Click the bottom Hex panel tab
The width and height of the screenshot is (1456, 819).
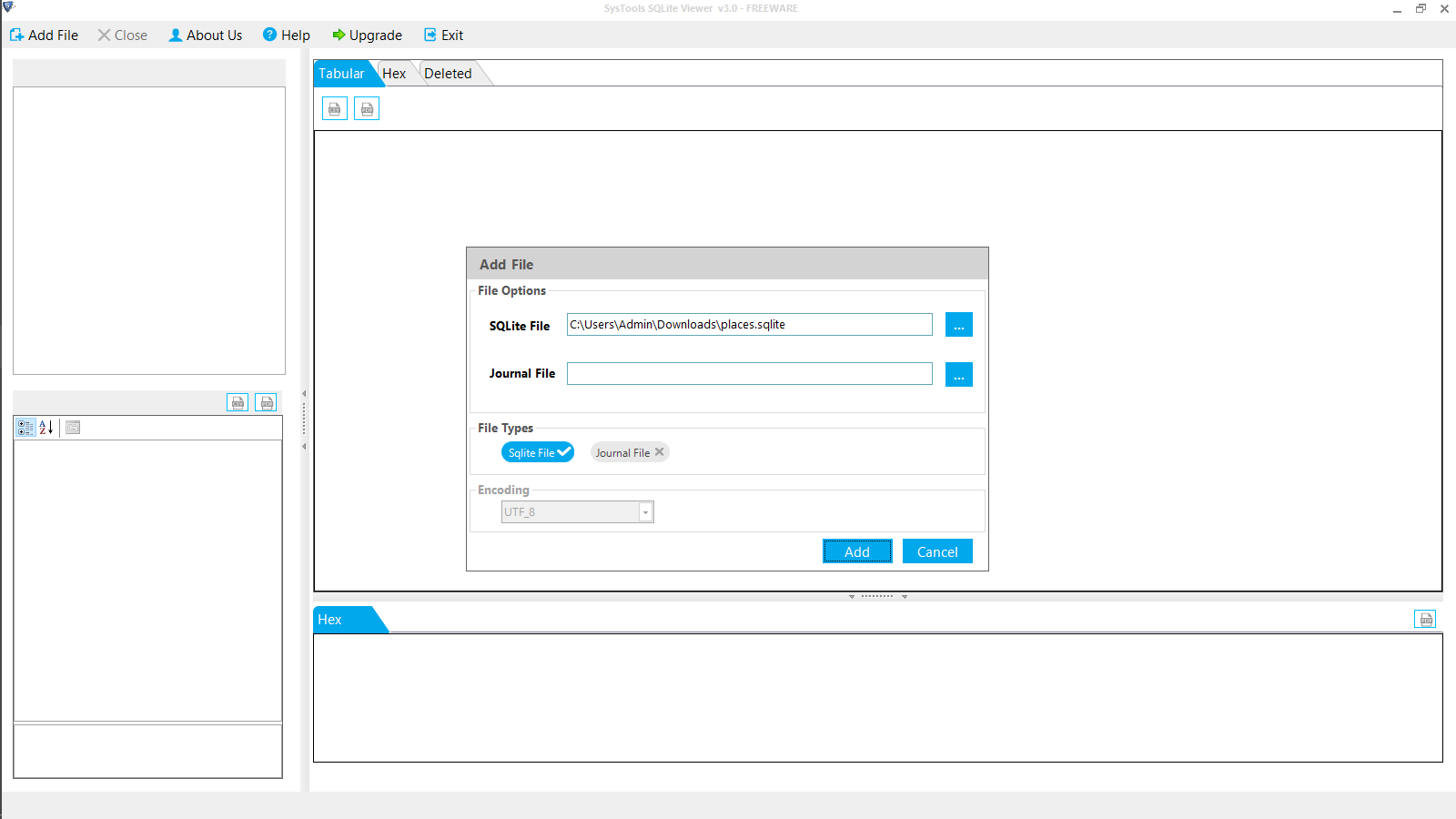(x=343, y=620)
